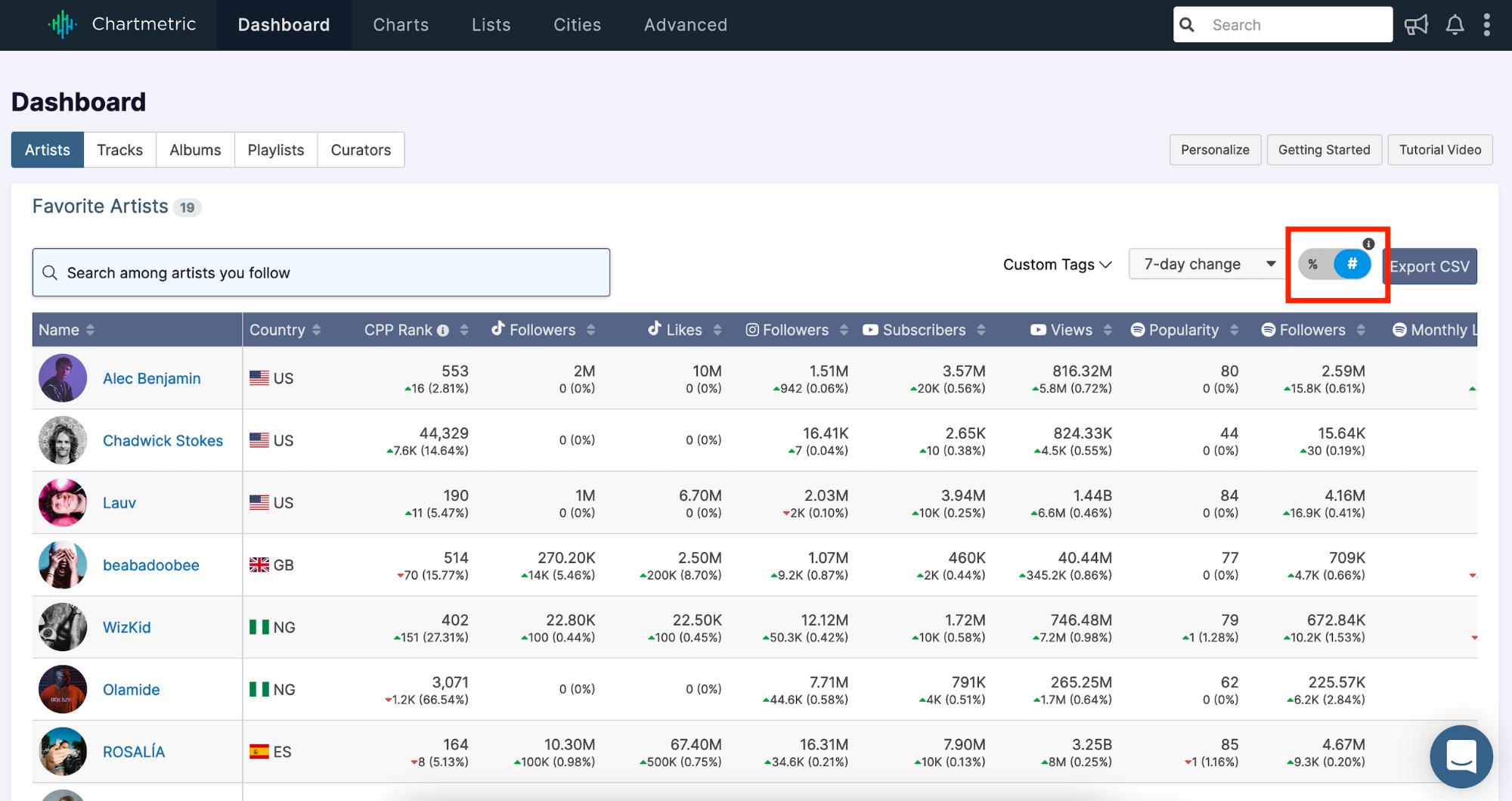Sort by the Name column arrows

pos(90,330)
